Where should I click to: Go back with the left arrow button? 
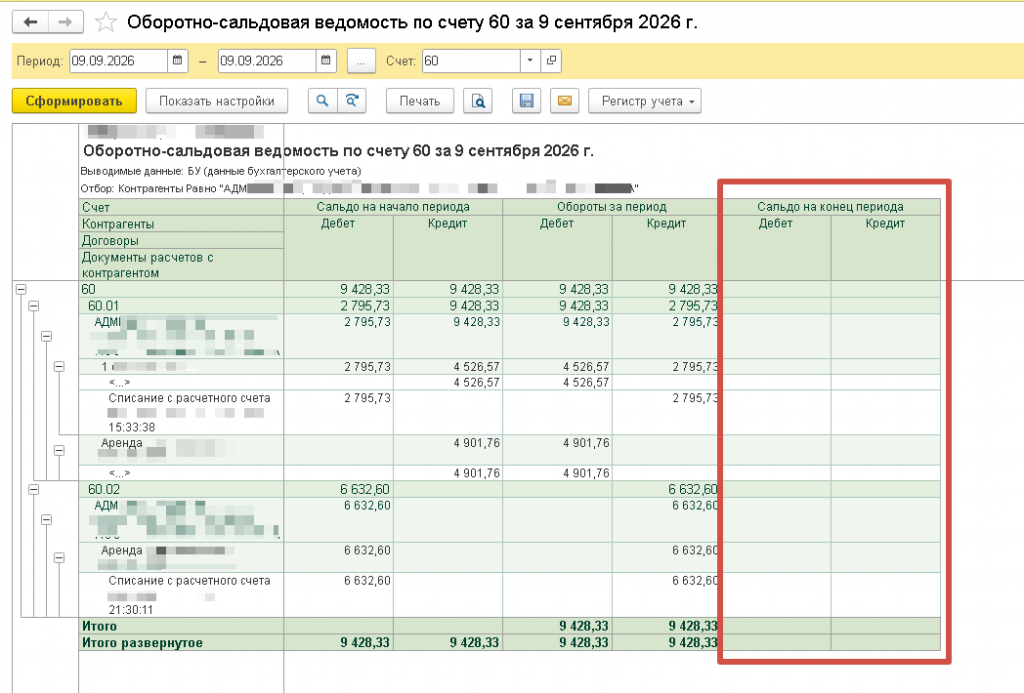click(x=30, y=22)
